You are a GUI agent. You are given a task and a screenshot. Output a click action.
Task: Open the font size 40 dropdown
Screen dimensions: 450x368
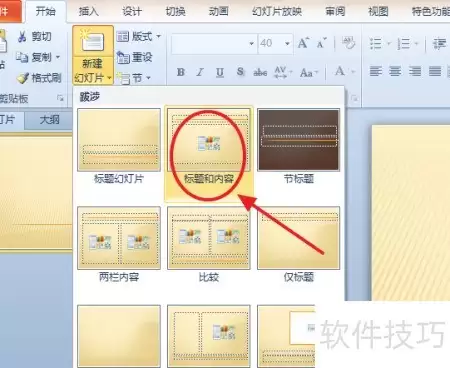pyautogui.click(x=287, y=44)
